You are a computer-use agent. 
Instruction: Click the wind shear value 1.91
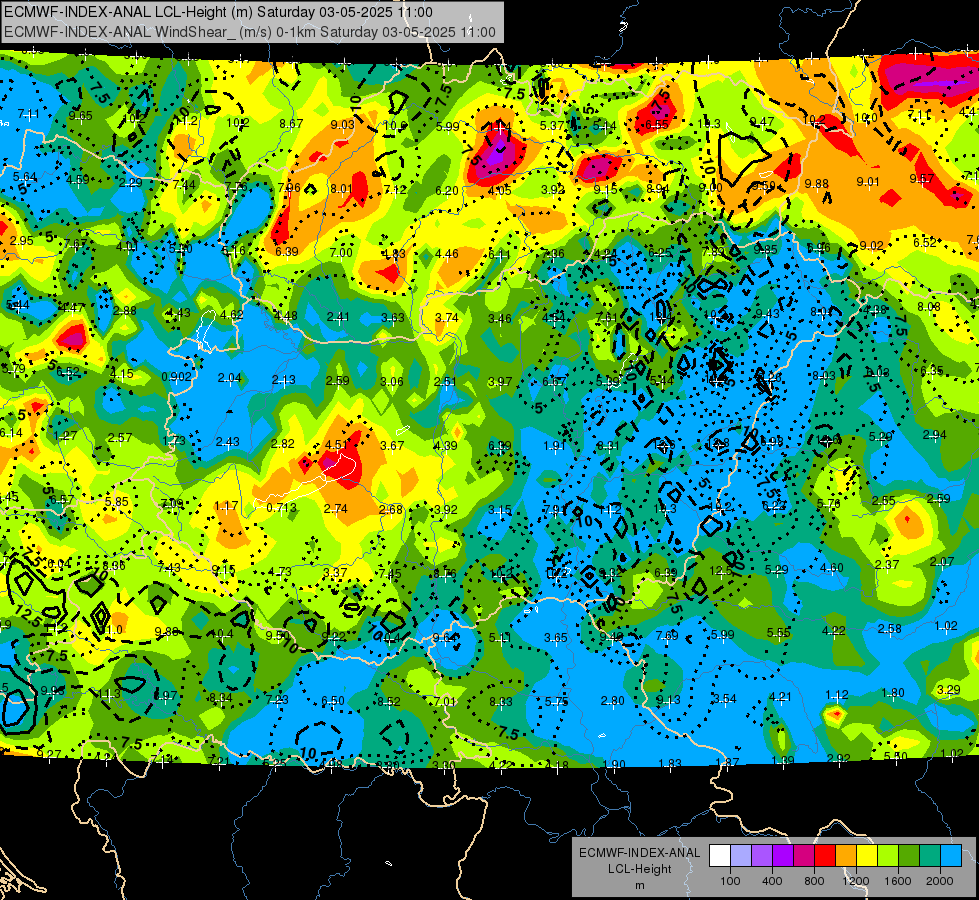pos(554,445)
